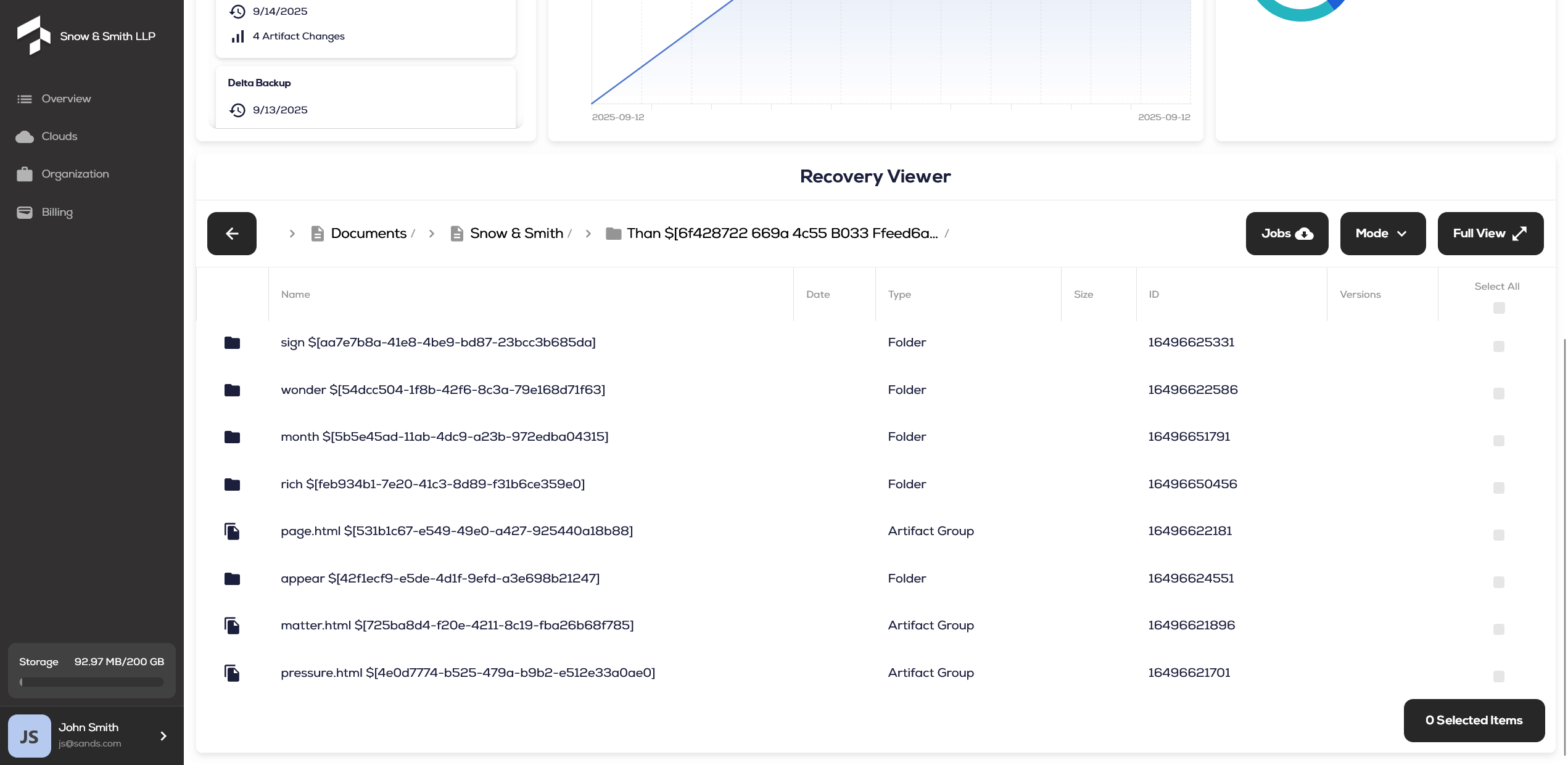Select checkbox for matter.html row
Image resolution: width=1568 pixels, height=765 pixels.
pos(1498,629)
